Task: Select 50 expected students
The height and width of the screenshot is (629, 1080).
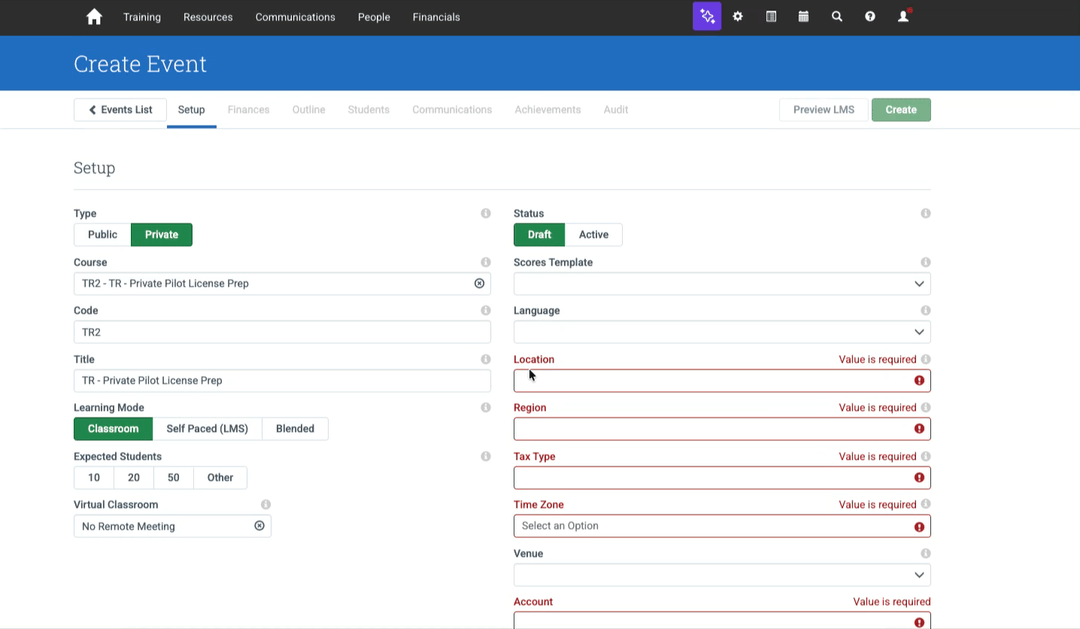Action: 174,477
